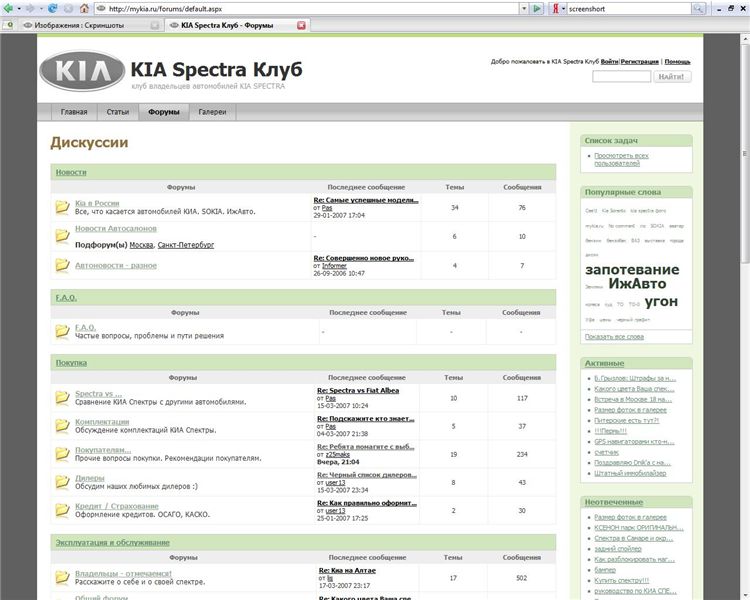Viewport: 750px width, 600px height.
Task: Open Штатный иммобилайзер active topic
Action: tap(630, 473)
